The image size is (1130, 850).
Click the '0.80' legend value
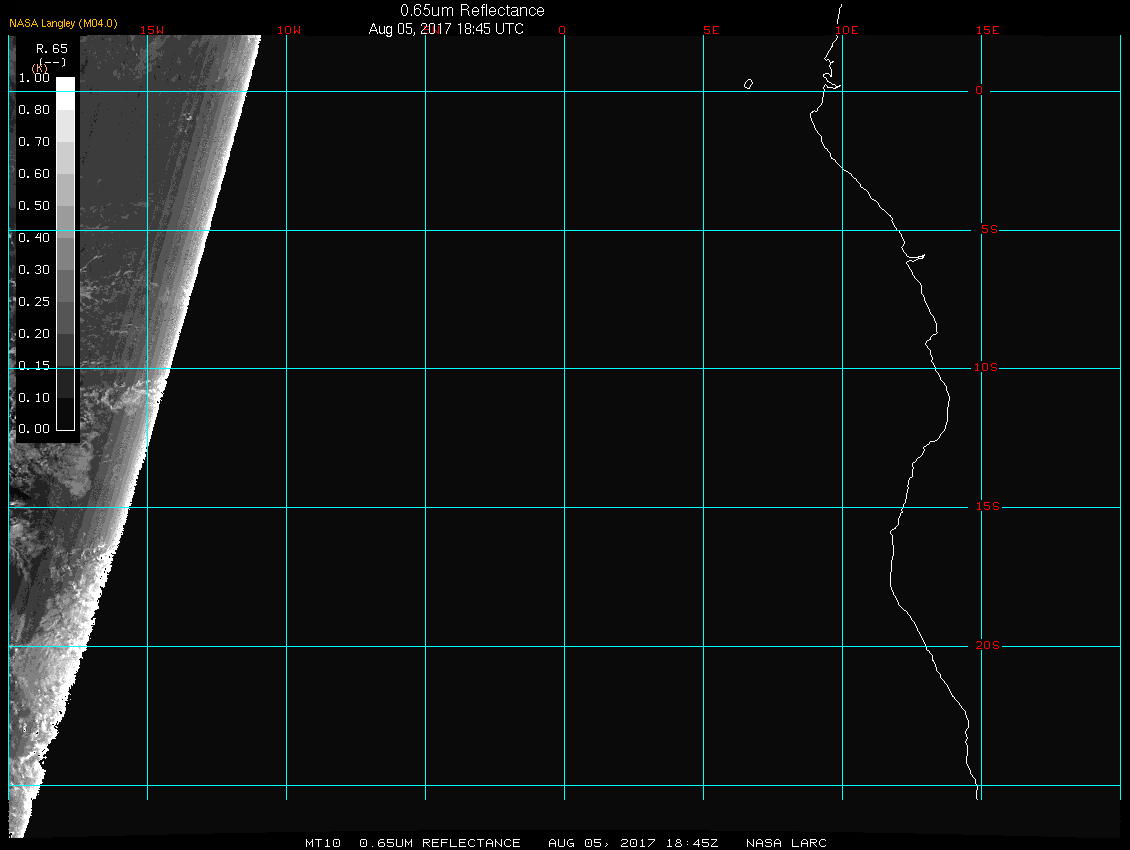coord(34,110)
